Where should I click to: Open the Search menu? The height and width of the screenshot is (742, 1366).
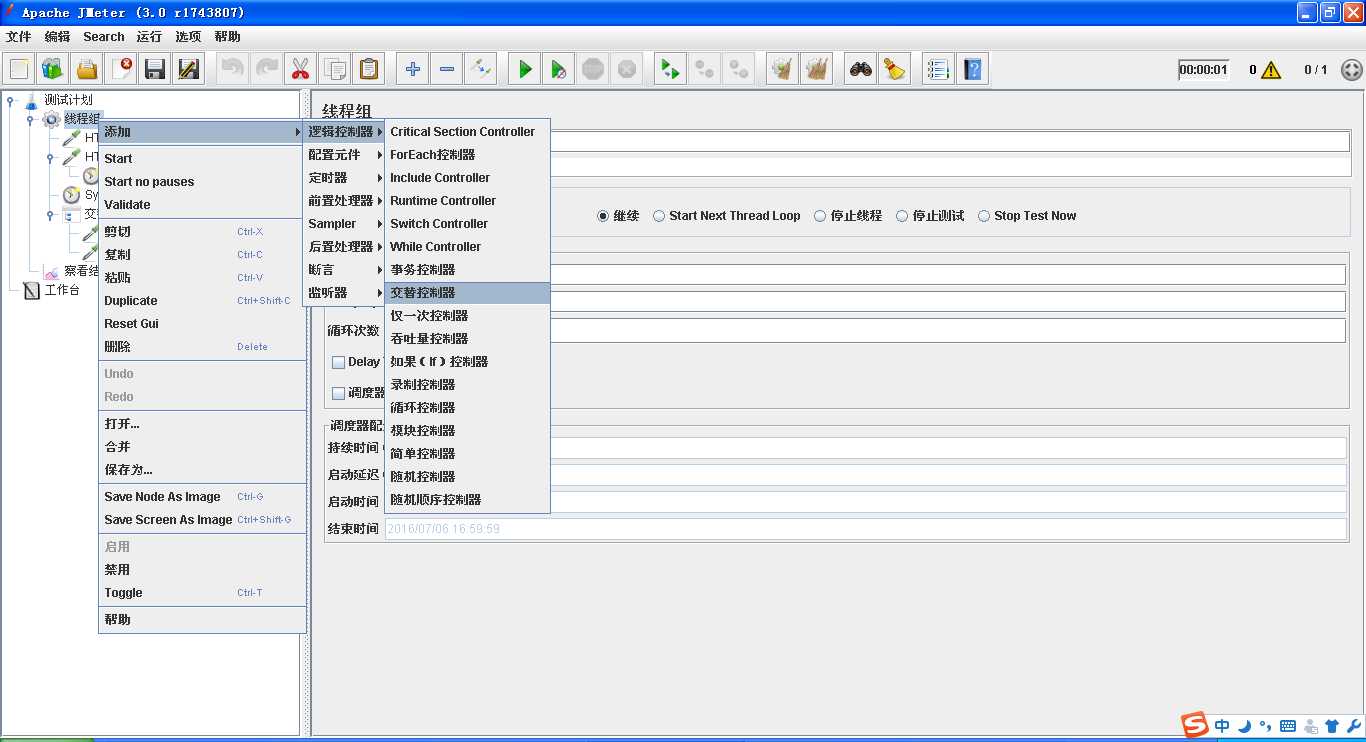point(104,37)
